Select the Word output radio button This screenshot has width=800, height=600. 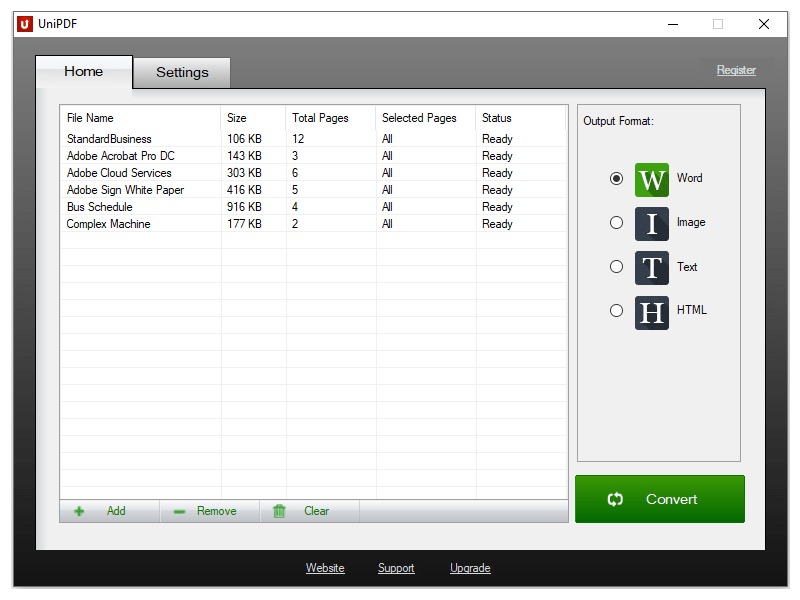tap(616, 179)
